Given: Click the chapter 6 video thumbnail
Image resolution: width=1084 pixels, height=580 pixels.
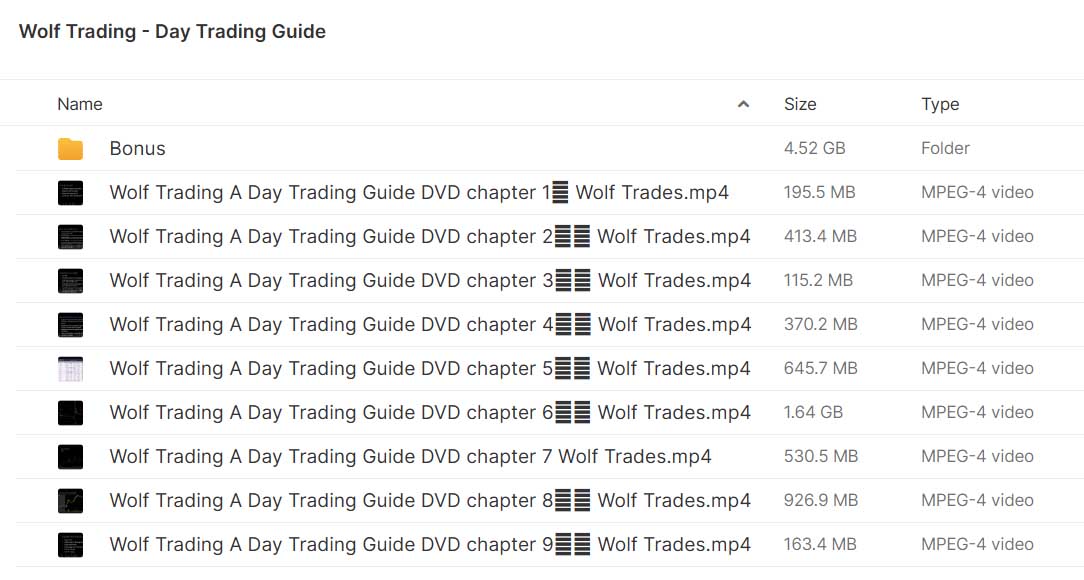Looking at the screenshot, I should [70, 413].
